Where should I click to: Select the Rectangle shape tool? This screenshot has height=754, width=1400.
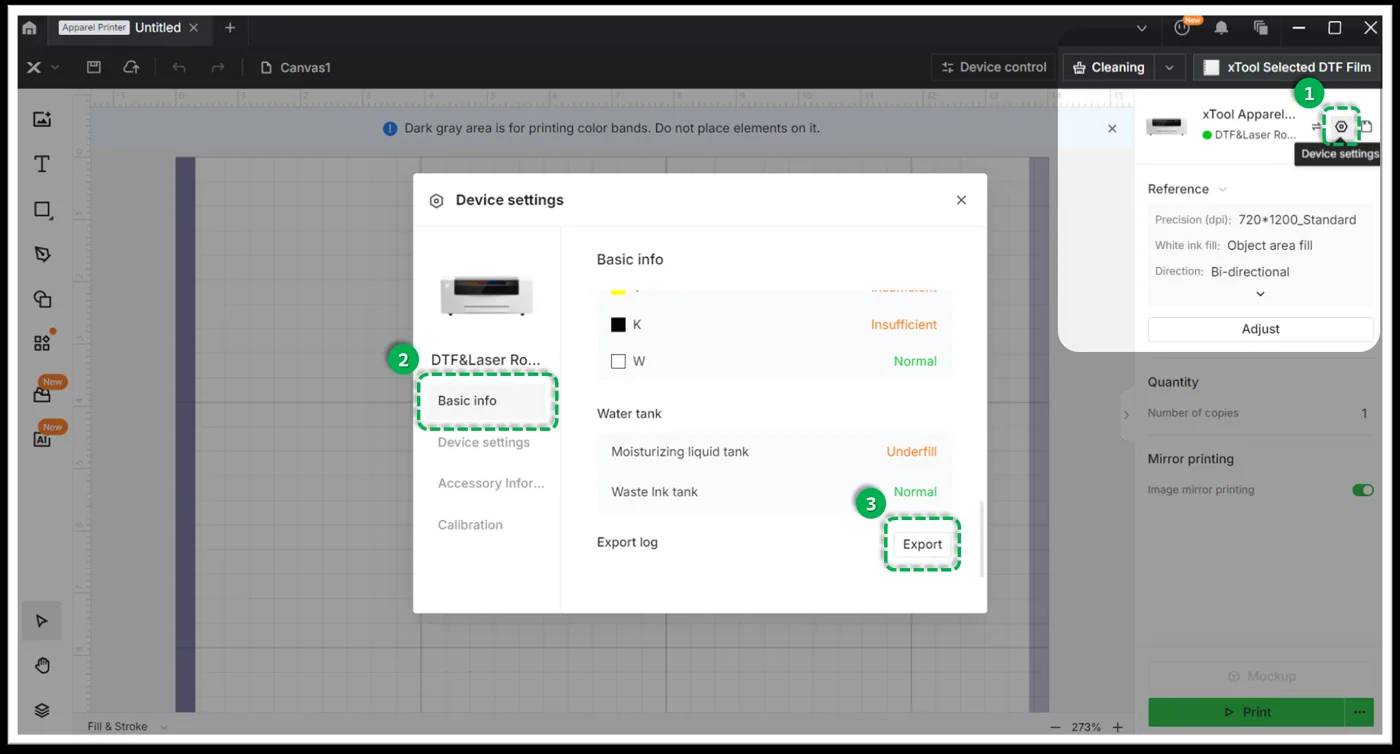tap(42, 210)
